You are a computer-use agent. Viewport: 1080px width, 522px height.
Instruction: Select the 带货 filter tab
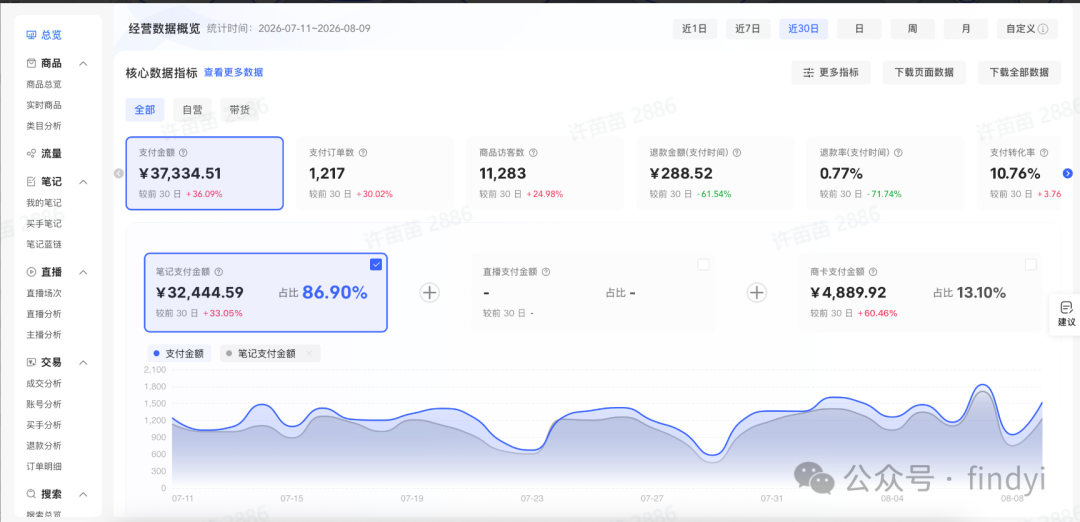point(240,109)
